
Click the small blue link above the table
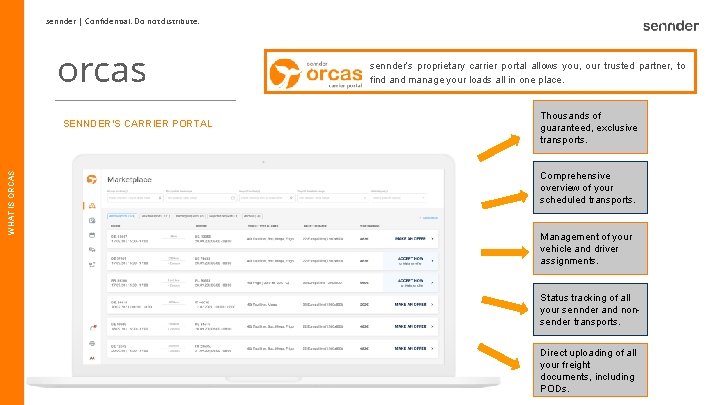pyautogui.click(x=429, y=218)
